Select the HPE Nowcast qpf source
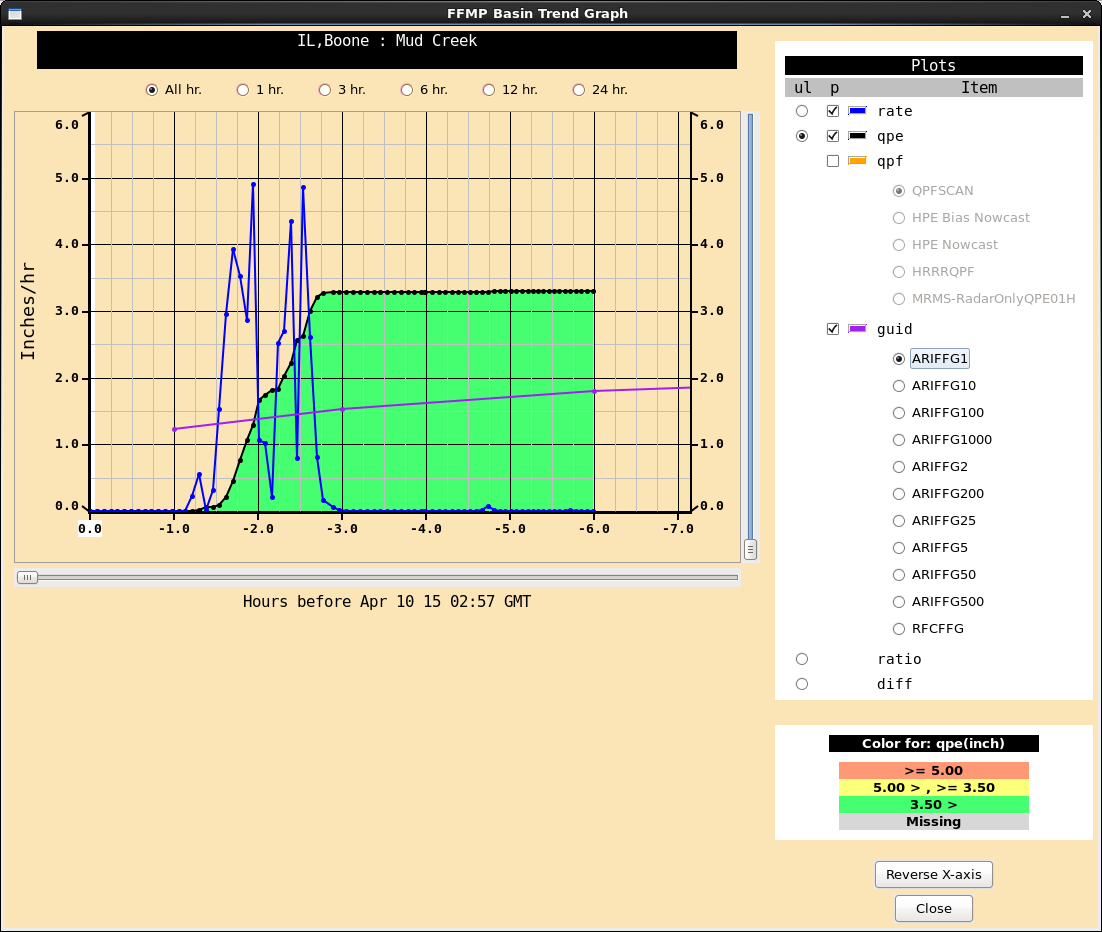1102x932 pixels. (x=945, y=245)
